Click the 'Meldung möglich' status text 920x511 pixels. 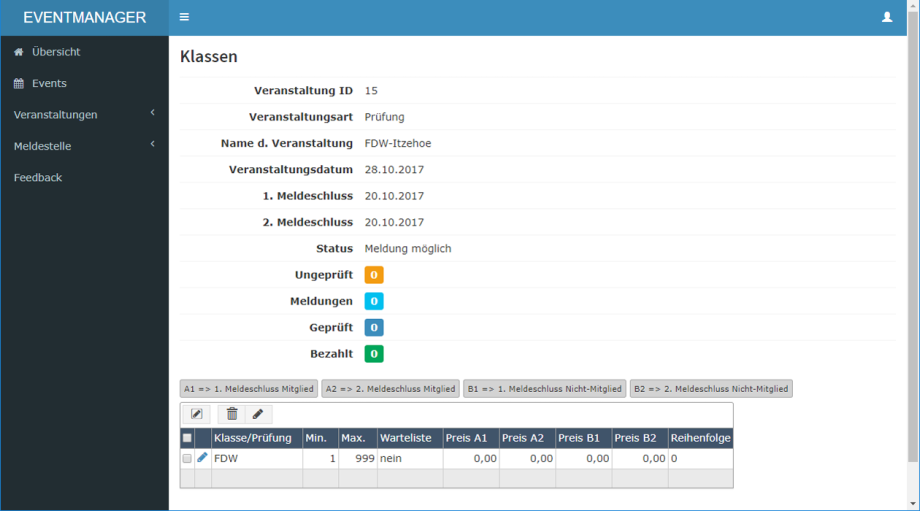click(x=408, y=249)
